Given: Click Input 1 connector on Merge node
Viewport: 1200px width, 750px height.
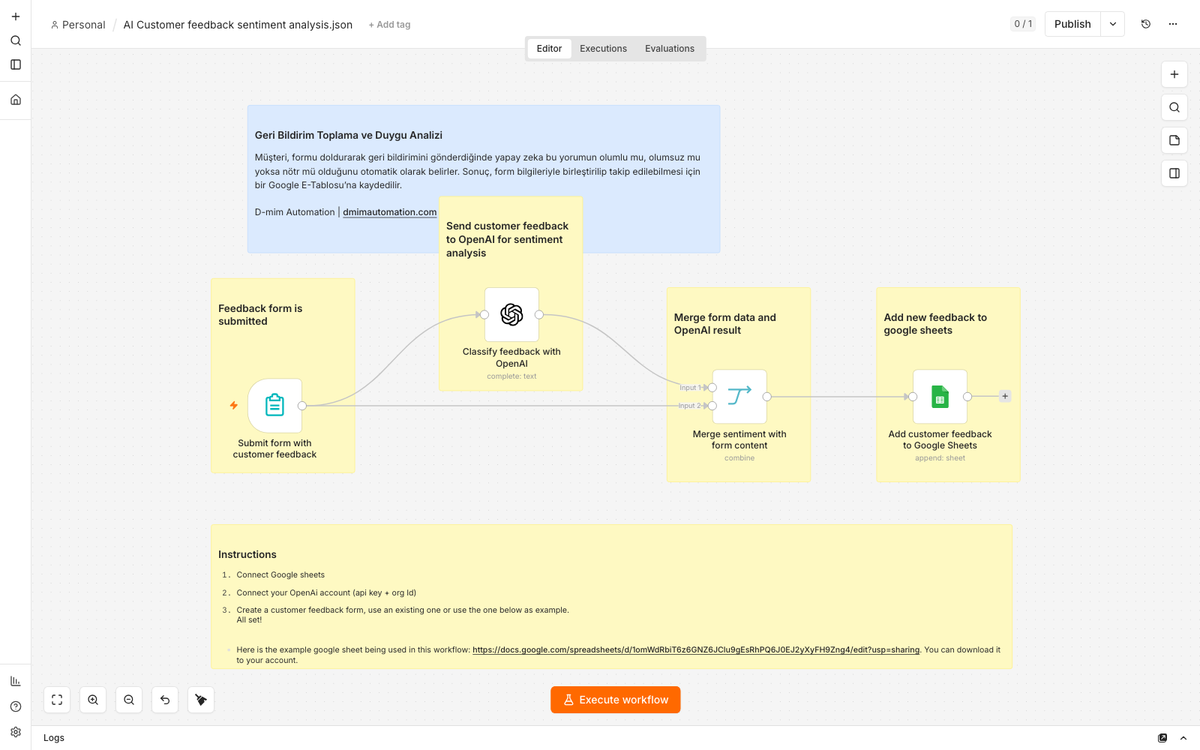Looking at the screenshot, I should 712,387.
